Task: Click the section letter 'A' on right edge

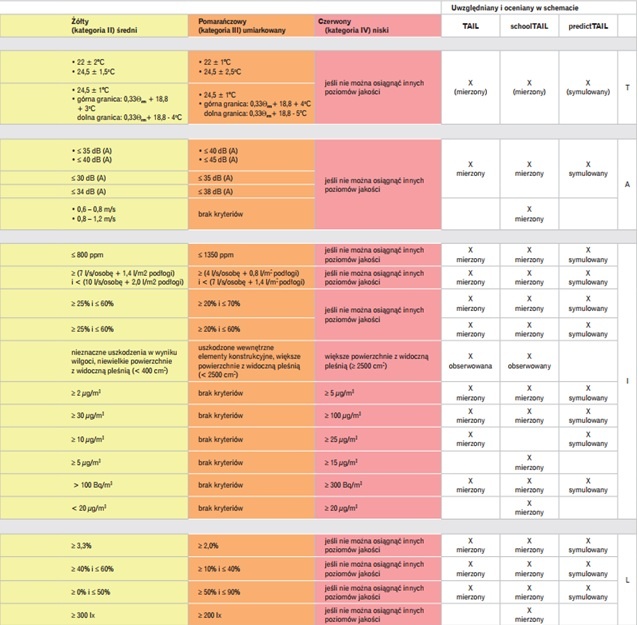Action: point(627,185)
